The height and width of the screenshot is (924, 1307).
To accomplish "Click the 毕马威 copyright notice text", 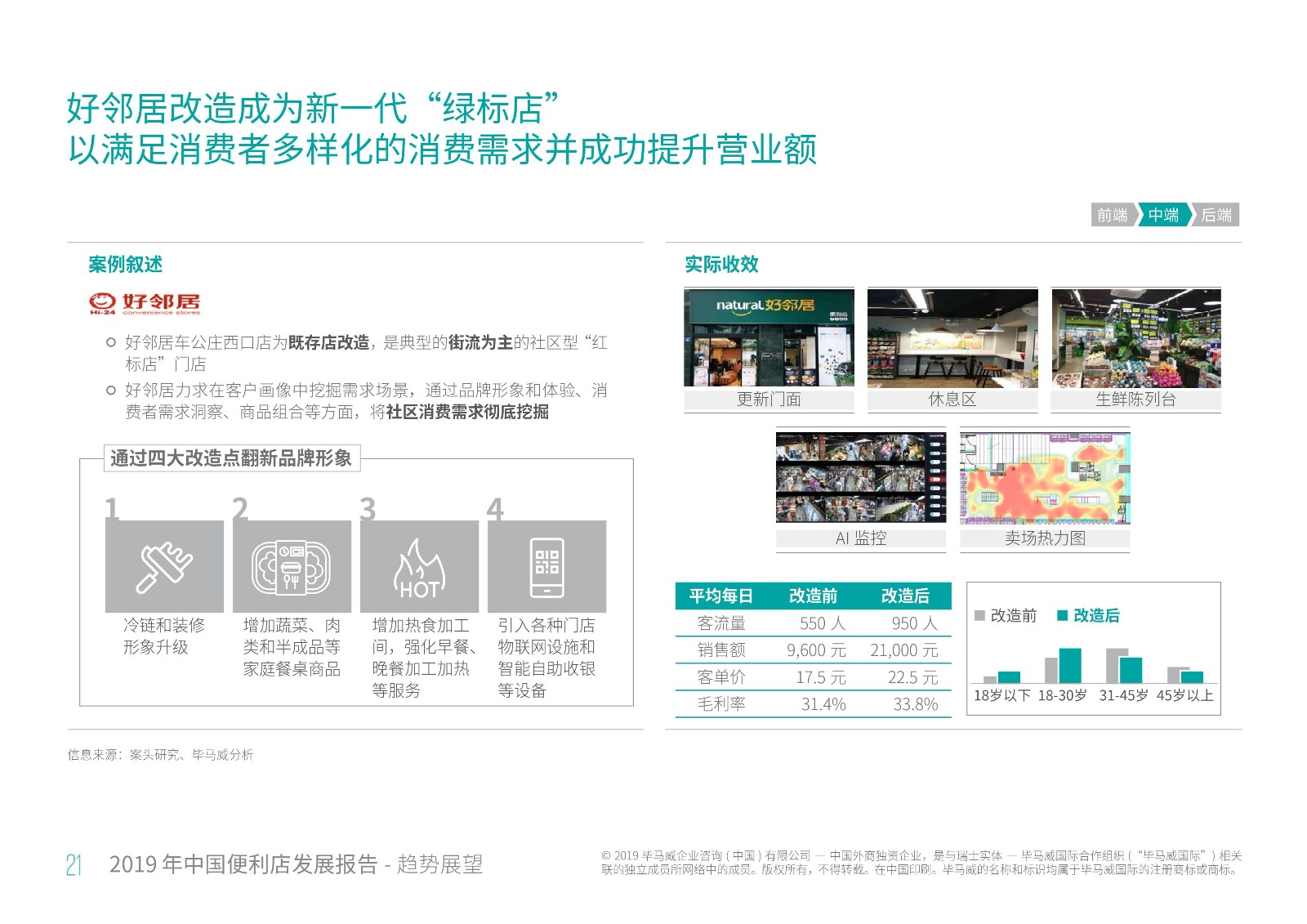I will tap(921, 863).
